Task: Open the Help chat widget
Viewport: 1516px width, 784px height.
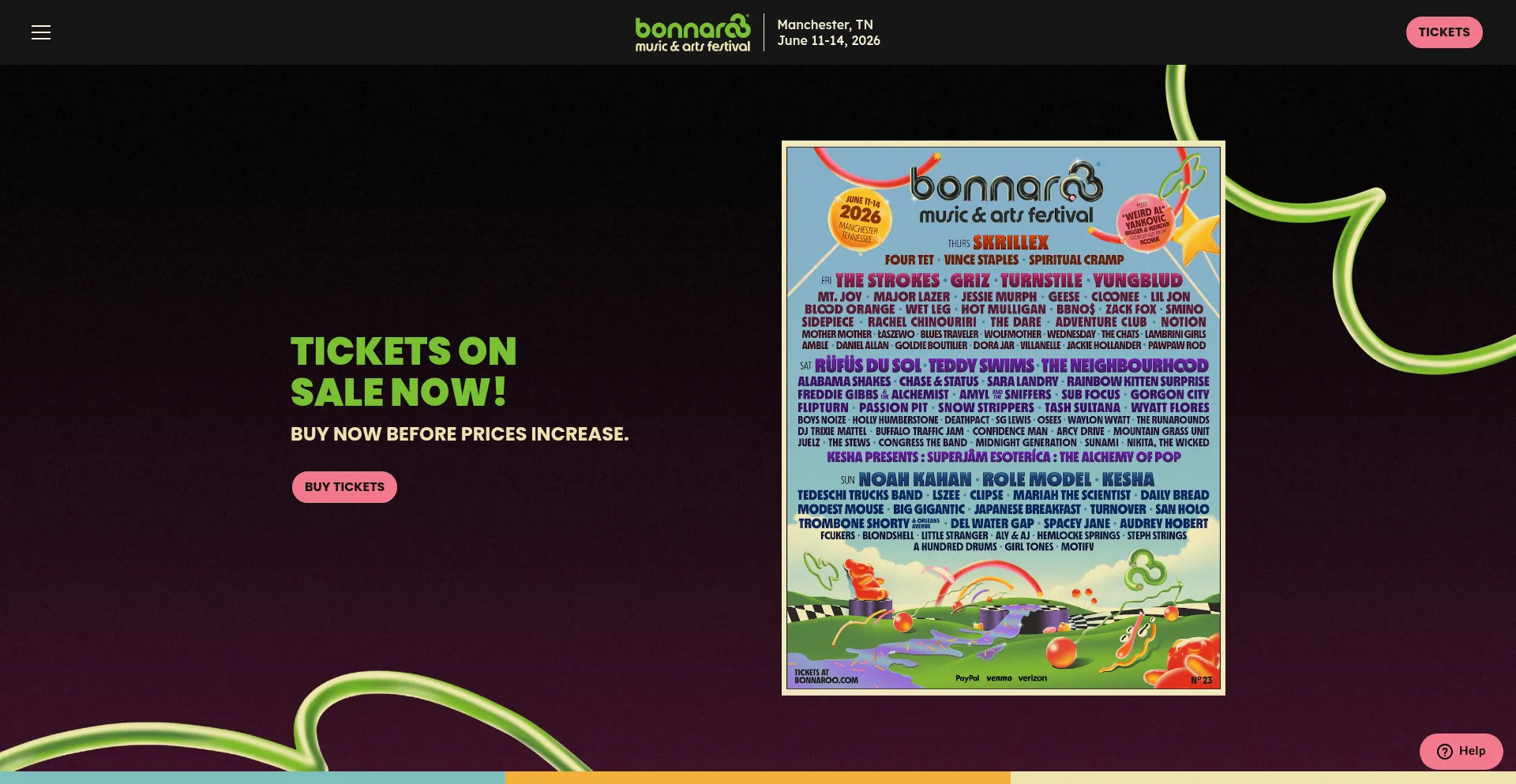Action: (1461, 751)
